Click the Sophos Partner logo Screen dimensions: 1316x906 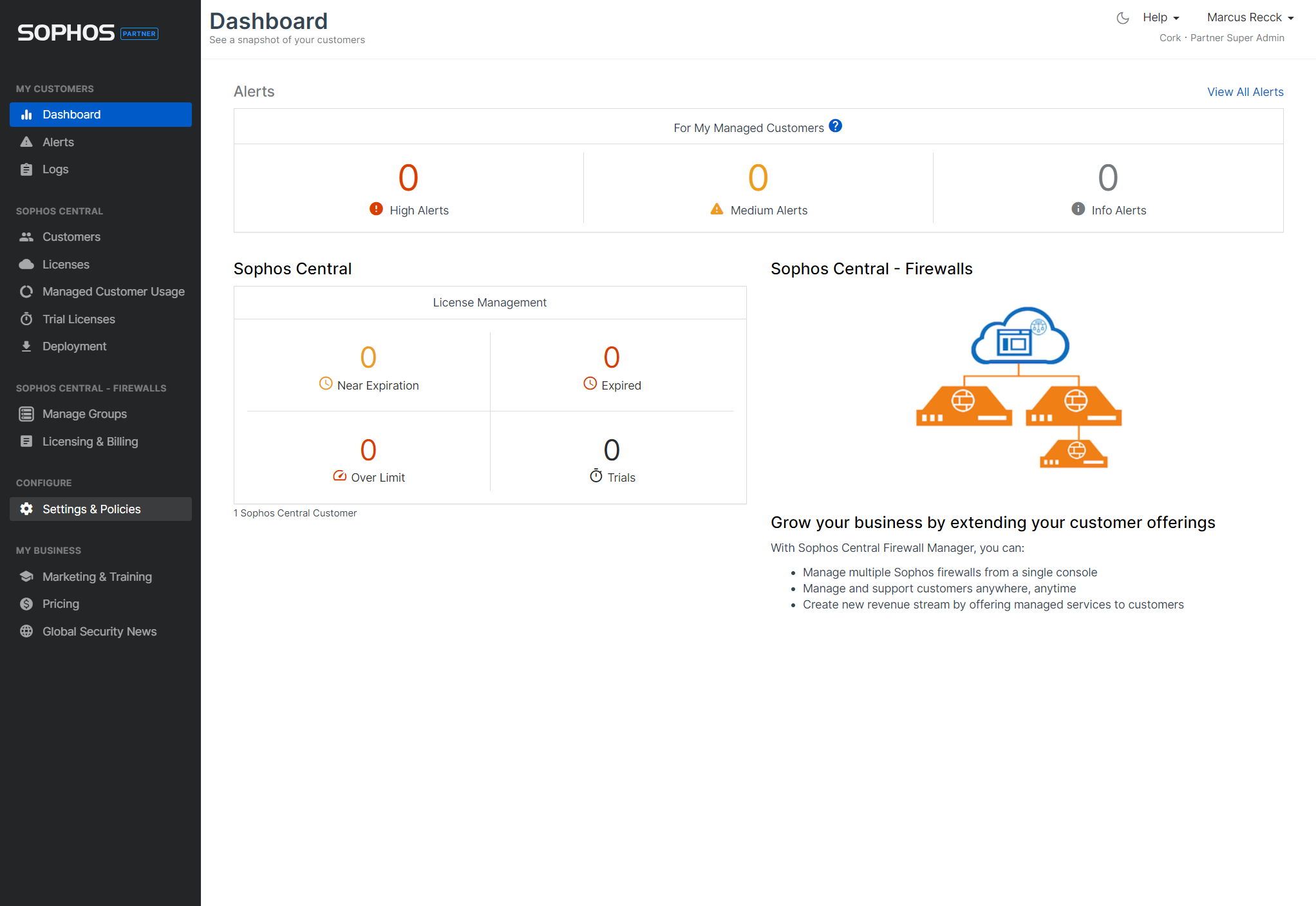88,33
